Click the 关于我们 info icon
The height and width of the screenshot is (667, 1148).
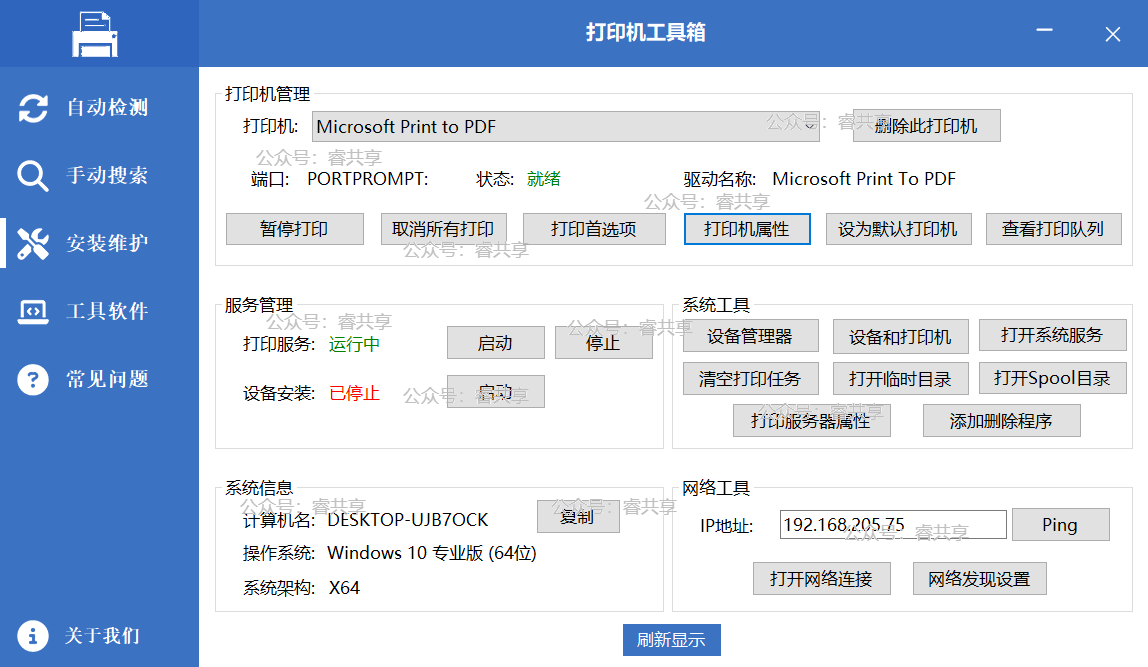pyautogui.click(x=33, y=636)
